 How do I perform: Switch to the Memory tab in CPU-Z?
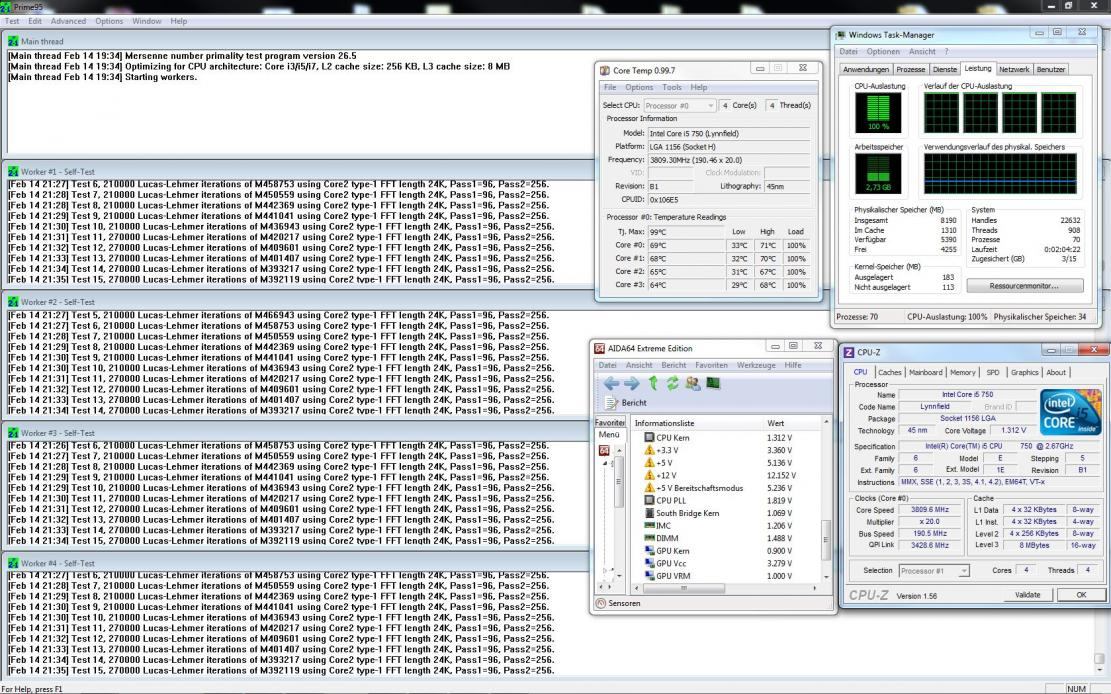pyautogui.click(x=962, y=372)
